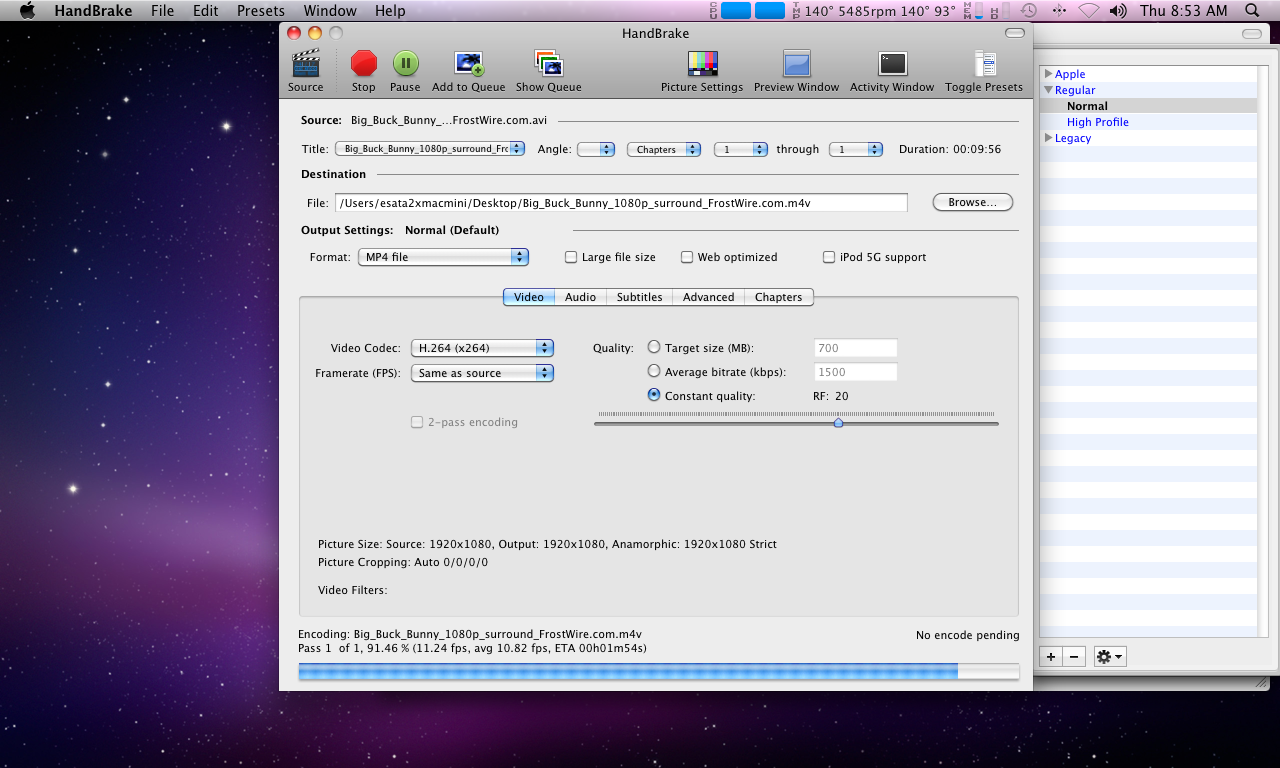1280x768 pixels.
Task: Open the Video Codec dropdown
Action: pos(482,348)
